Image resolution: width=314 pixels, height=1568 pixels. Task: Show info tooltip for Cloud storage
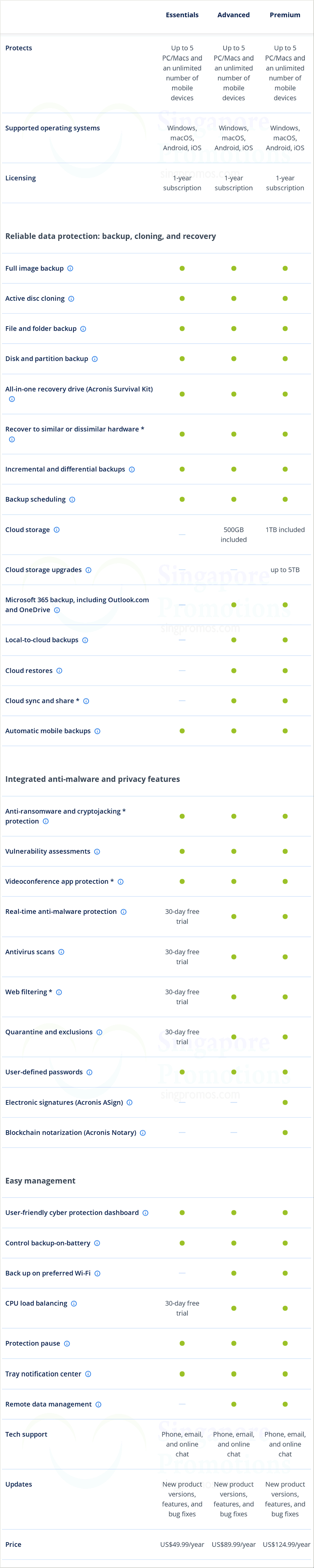coord(57,529)
